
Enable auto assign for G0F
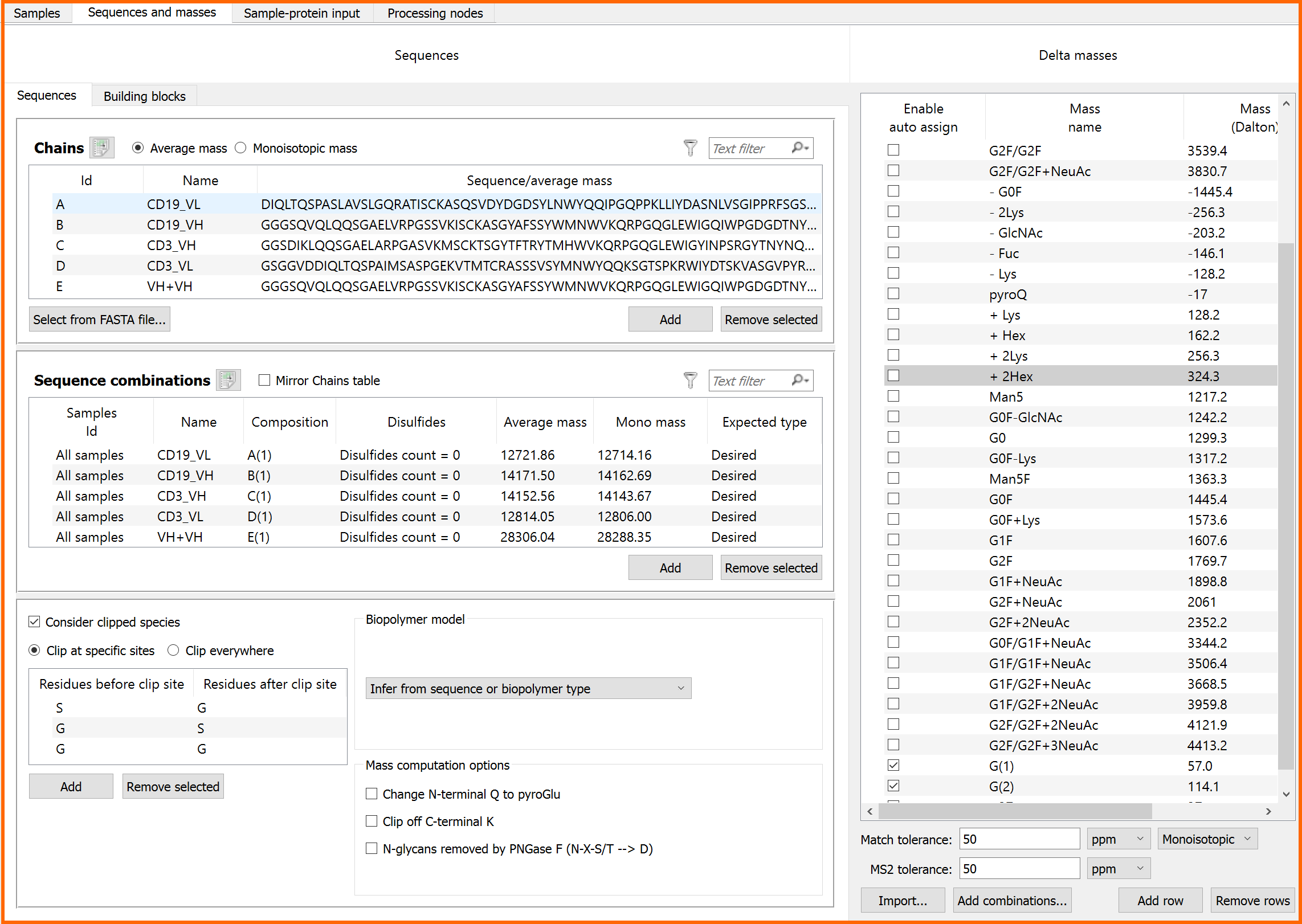[893, 498]
